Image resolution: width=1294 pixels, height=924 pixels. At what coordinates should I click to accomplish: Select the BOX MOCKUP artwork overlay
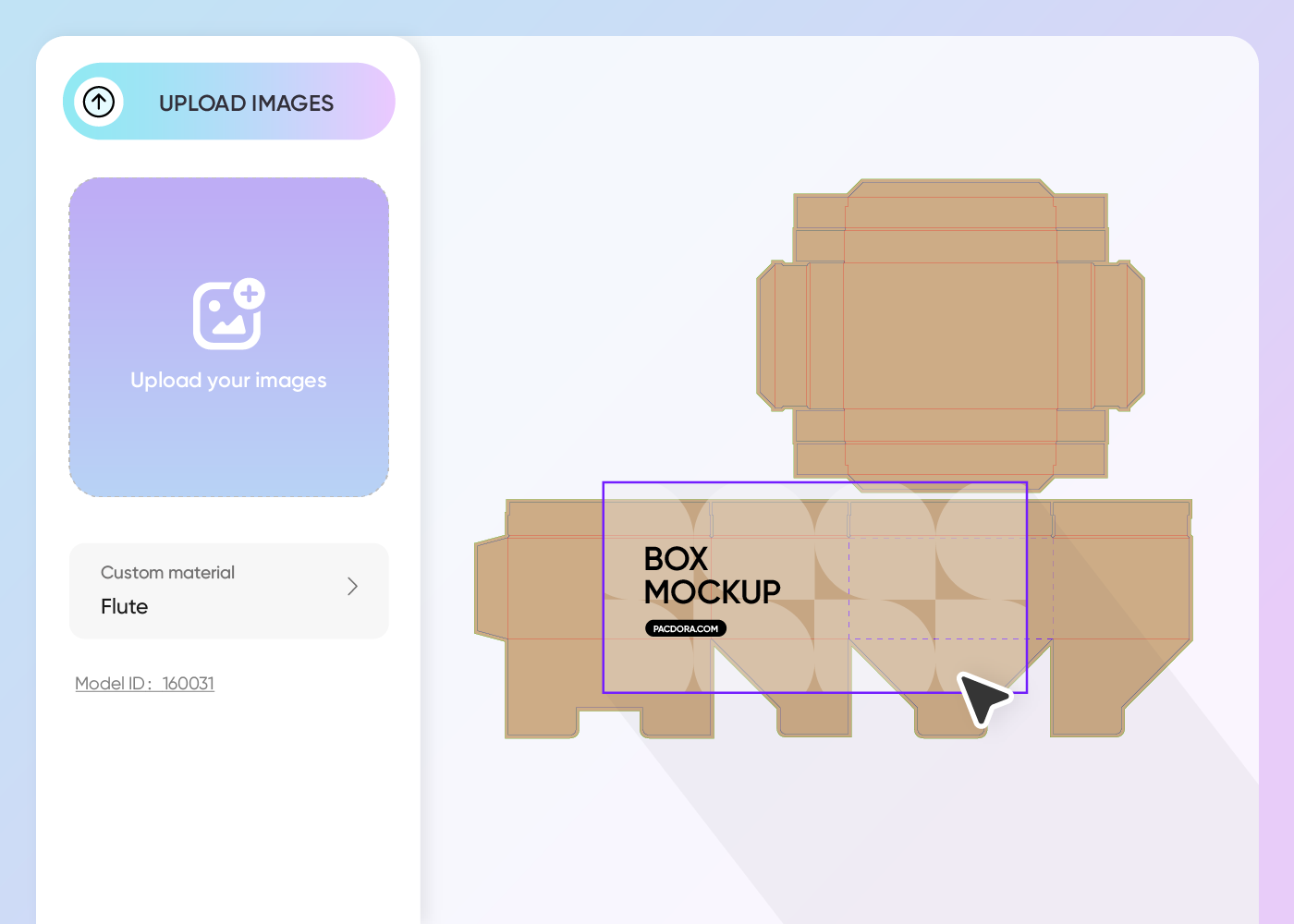[814, 587]
